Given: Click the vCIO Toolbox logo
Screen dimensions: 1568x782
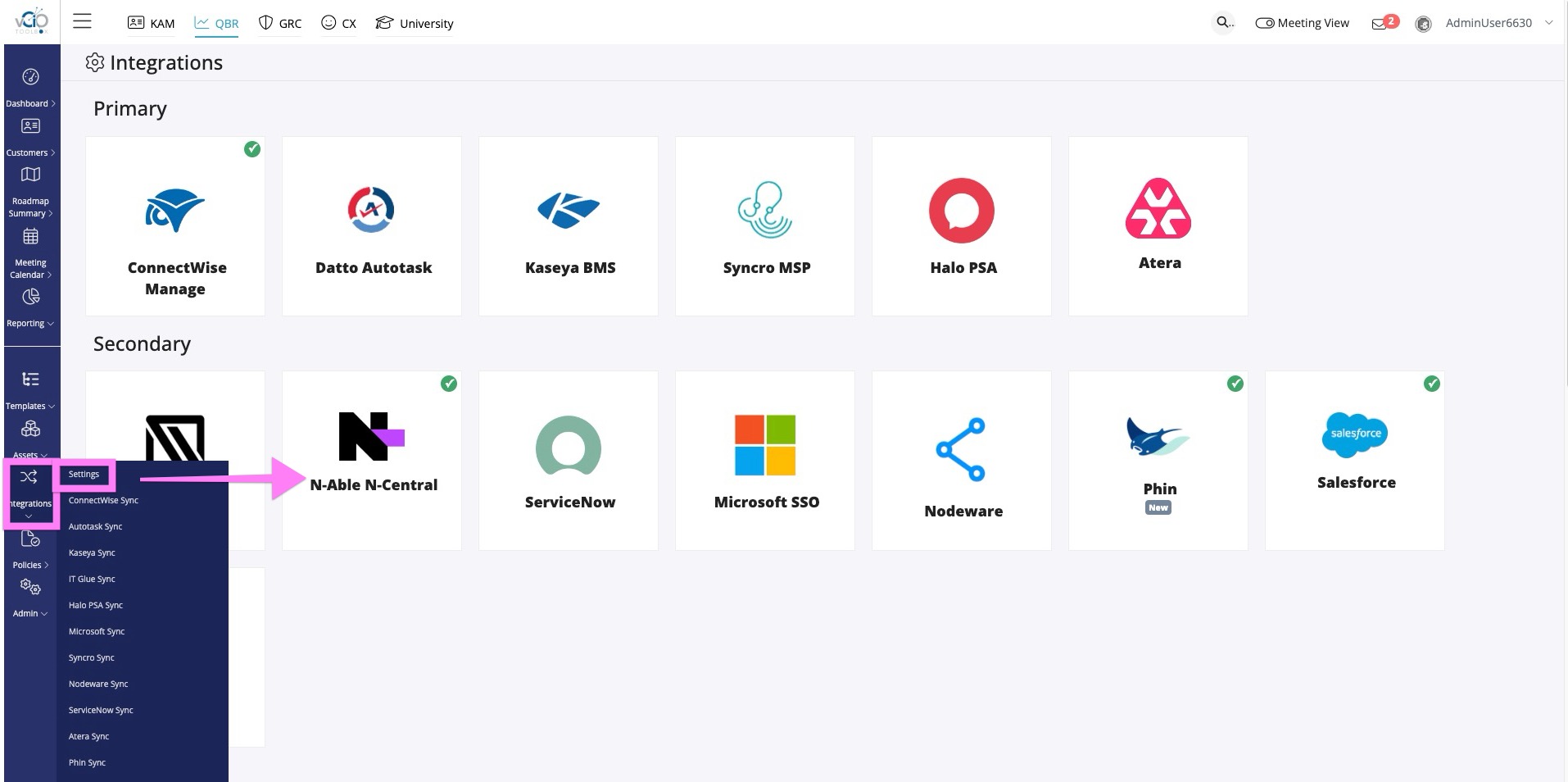Looking at the screenshot, I should (x=31, y=20).
